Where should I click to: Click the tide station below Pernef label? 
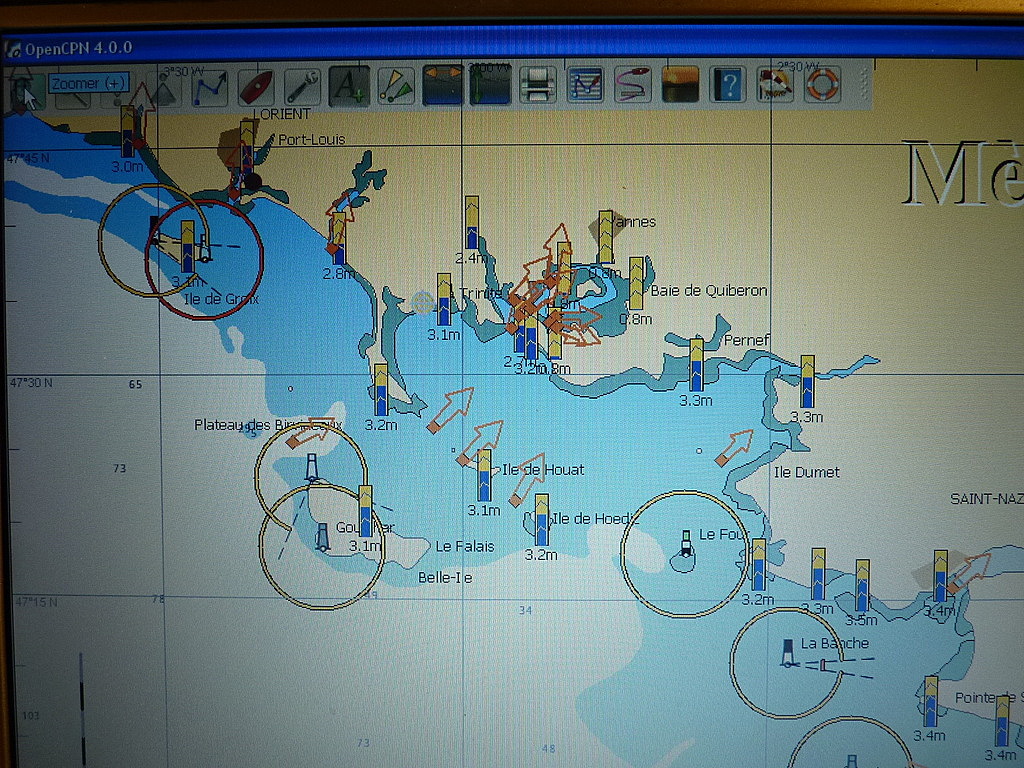pos(696,365)
